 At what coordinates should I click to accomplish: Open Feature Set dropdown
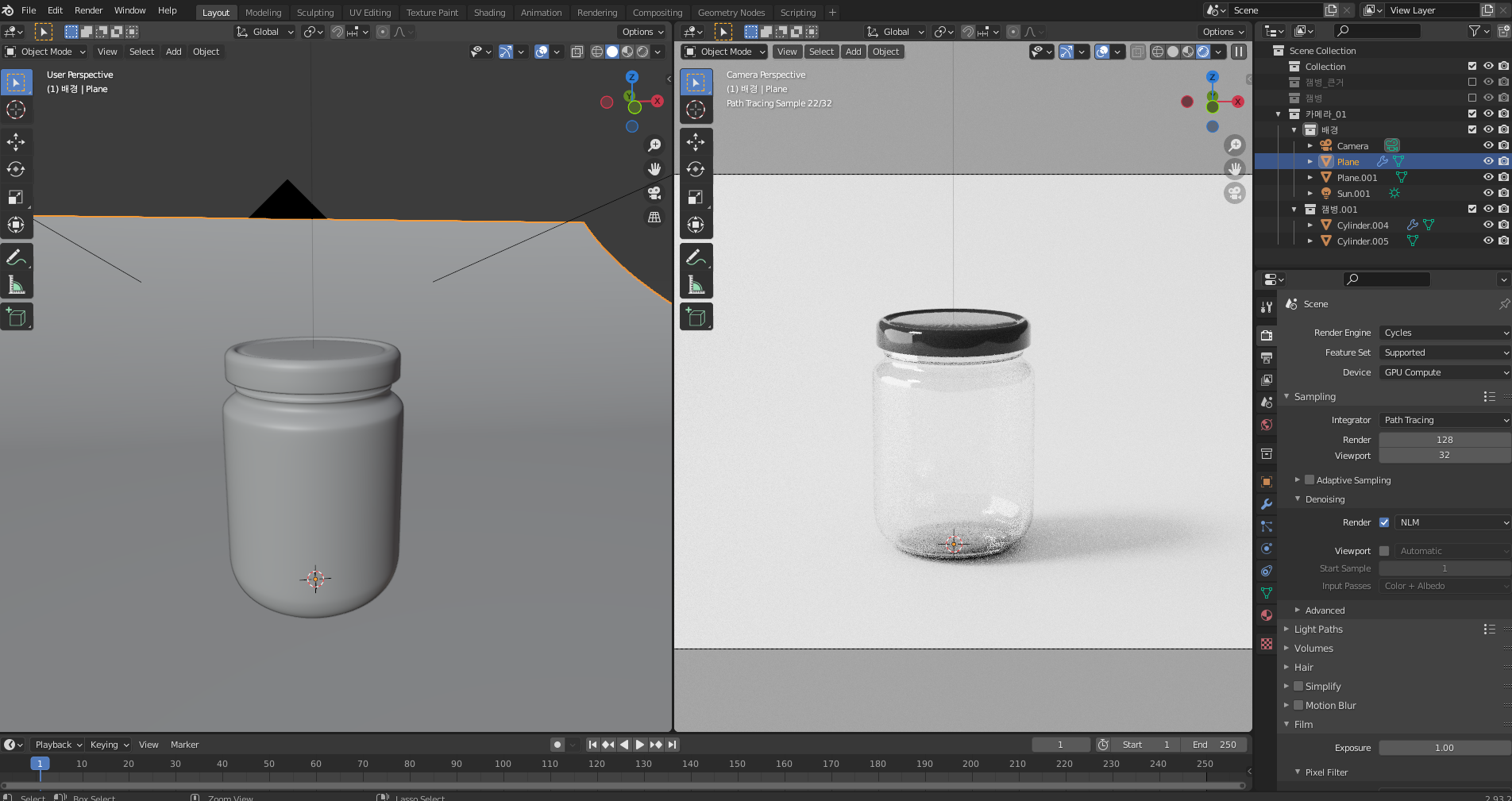1444,352
